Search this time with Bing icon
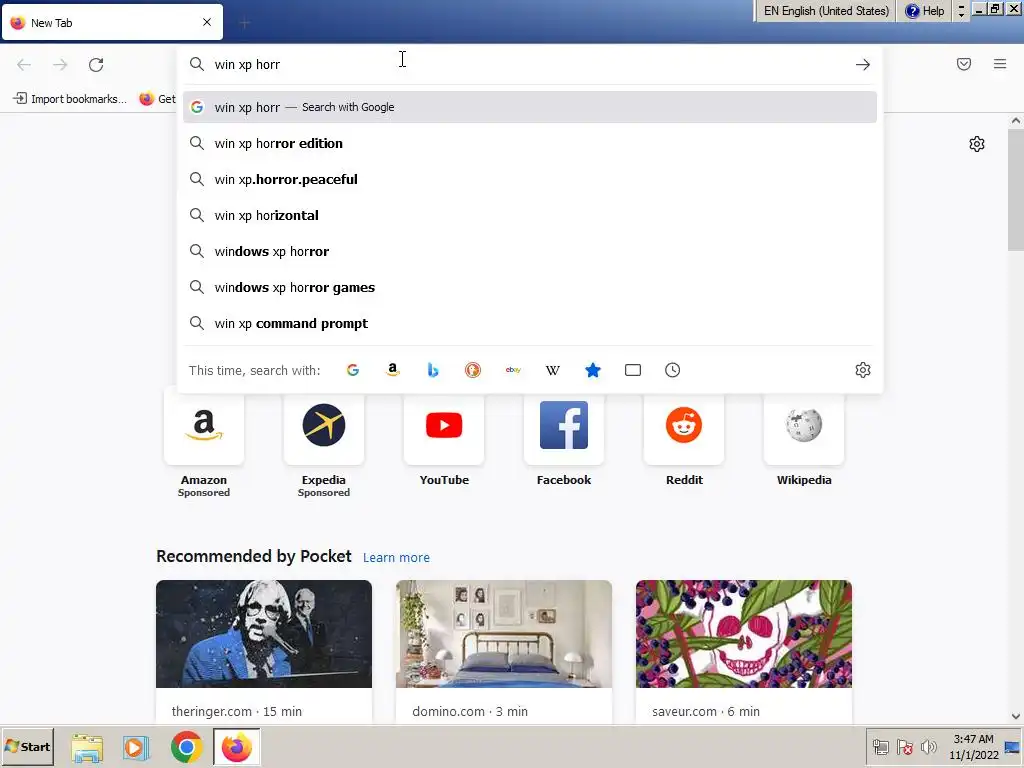This screenshot has width=1024, height=768. coord(432,370)
